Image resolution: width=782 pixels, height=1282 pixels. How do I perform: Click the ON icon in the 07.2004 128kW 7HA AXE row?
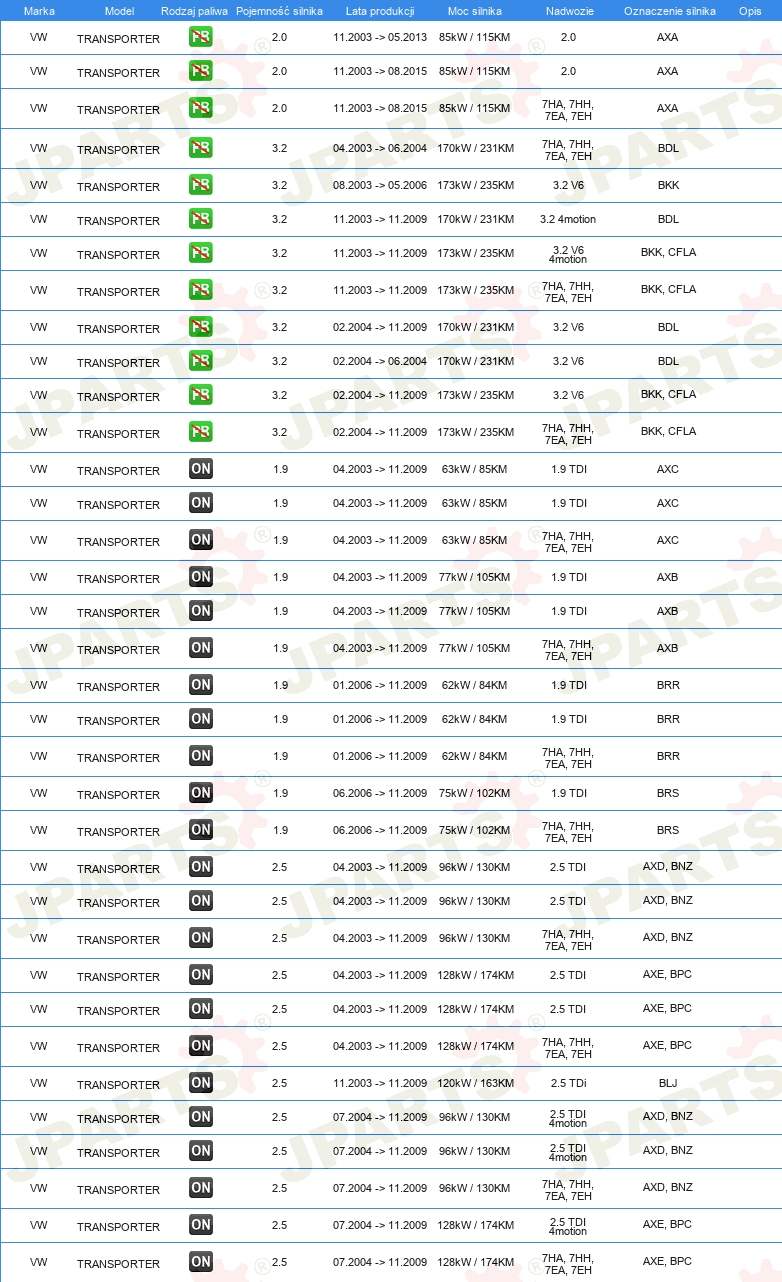click(x=201, y=1262)
